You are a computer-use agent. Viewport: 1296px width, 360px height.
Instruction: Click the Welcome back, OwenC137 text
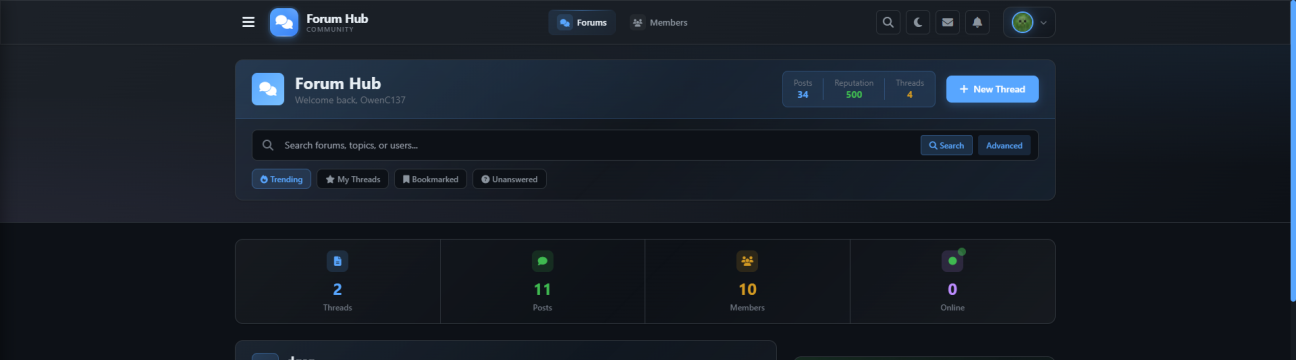(x=350, y=100)
